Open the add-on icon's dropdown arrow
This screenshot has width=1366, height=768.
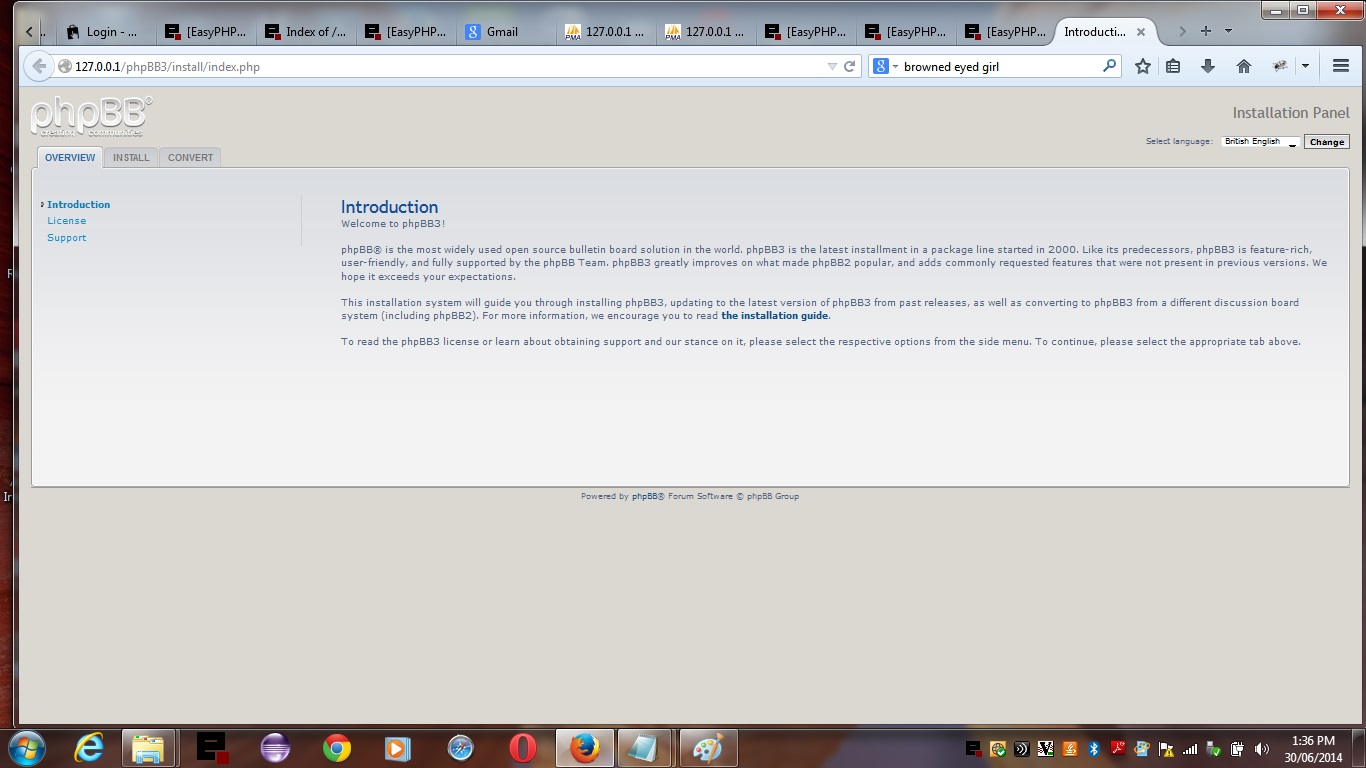point(1305,66)
